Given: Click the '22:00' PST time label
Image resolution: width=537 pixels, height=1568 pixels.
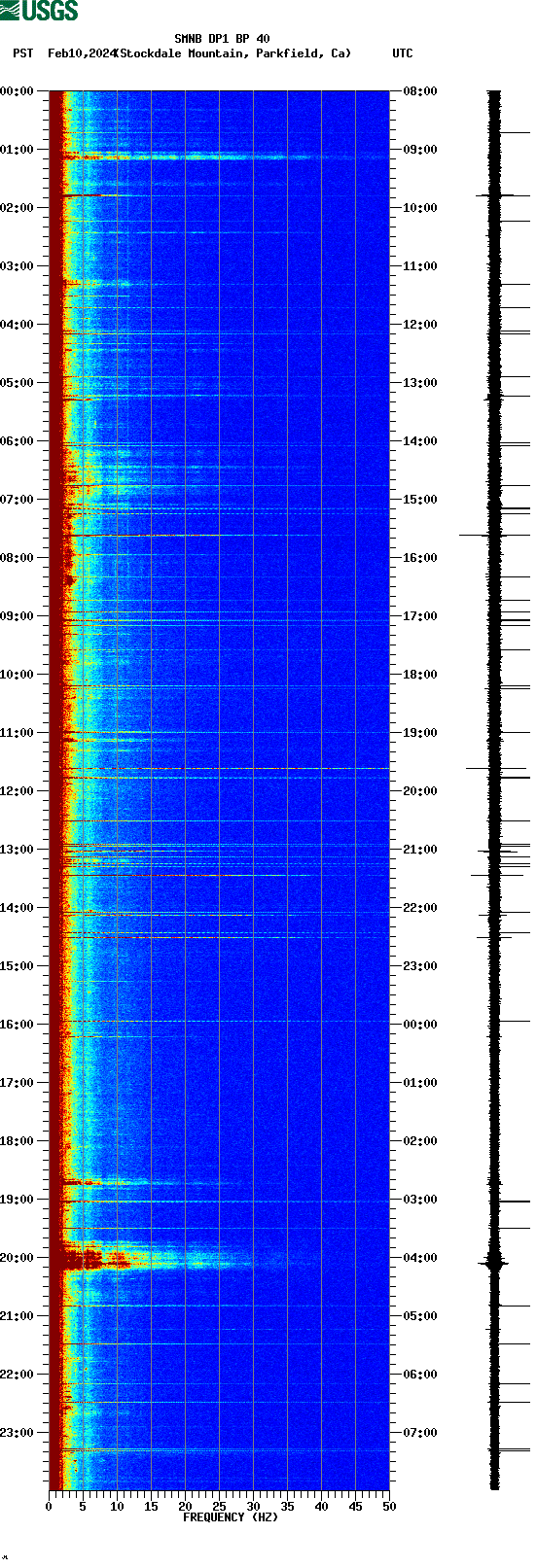Looking at the screenshot, I should (17, 1375).
